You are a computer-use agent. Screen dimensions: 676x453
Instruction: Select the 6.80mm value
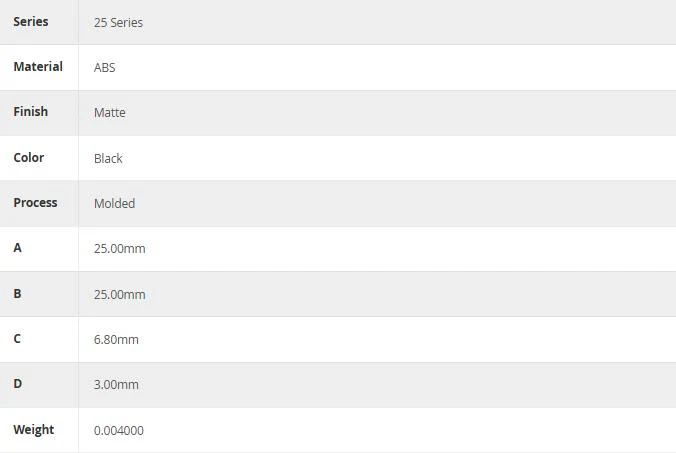116,340
